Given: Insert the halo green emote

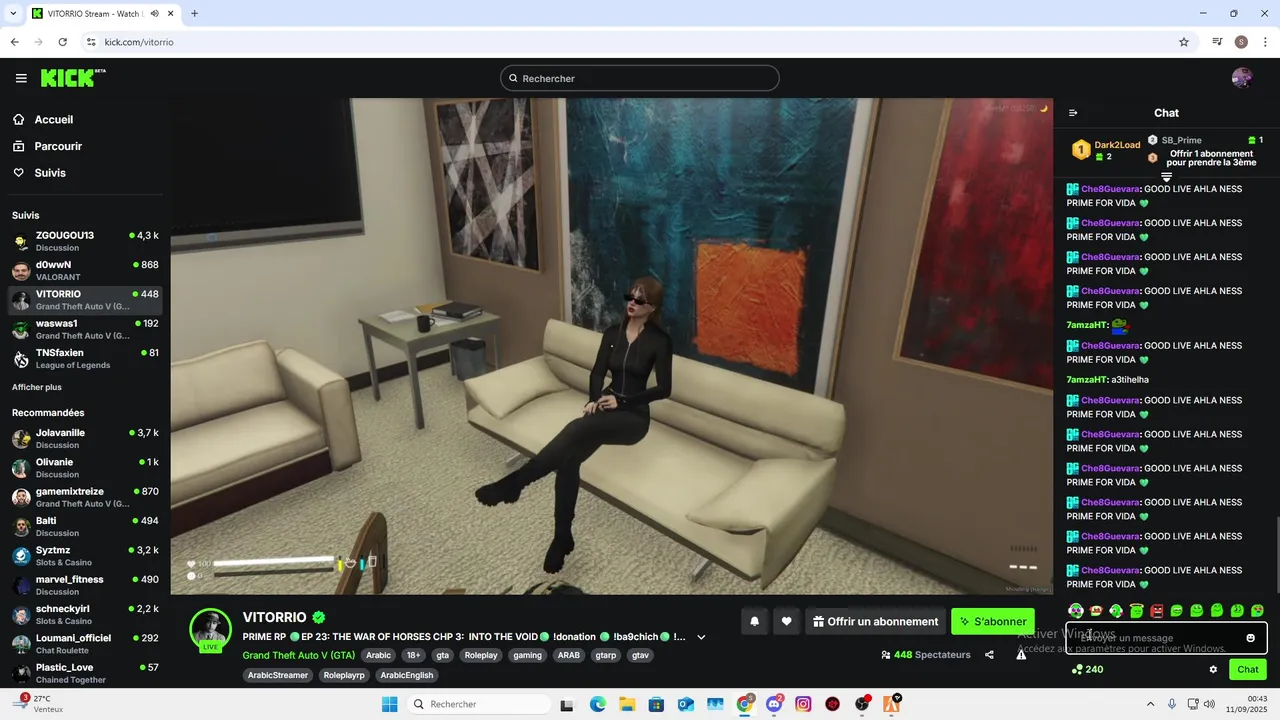Looking at the screenshot, I should pos(1136,610).
